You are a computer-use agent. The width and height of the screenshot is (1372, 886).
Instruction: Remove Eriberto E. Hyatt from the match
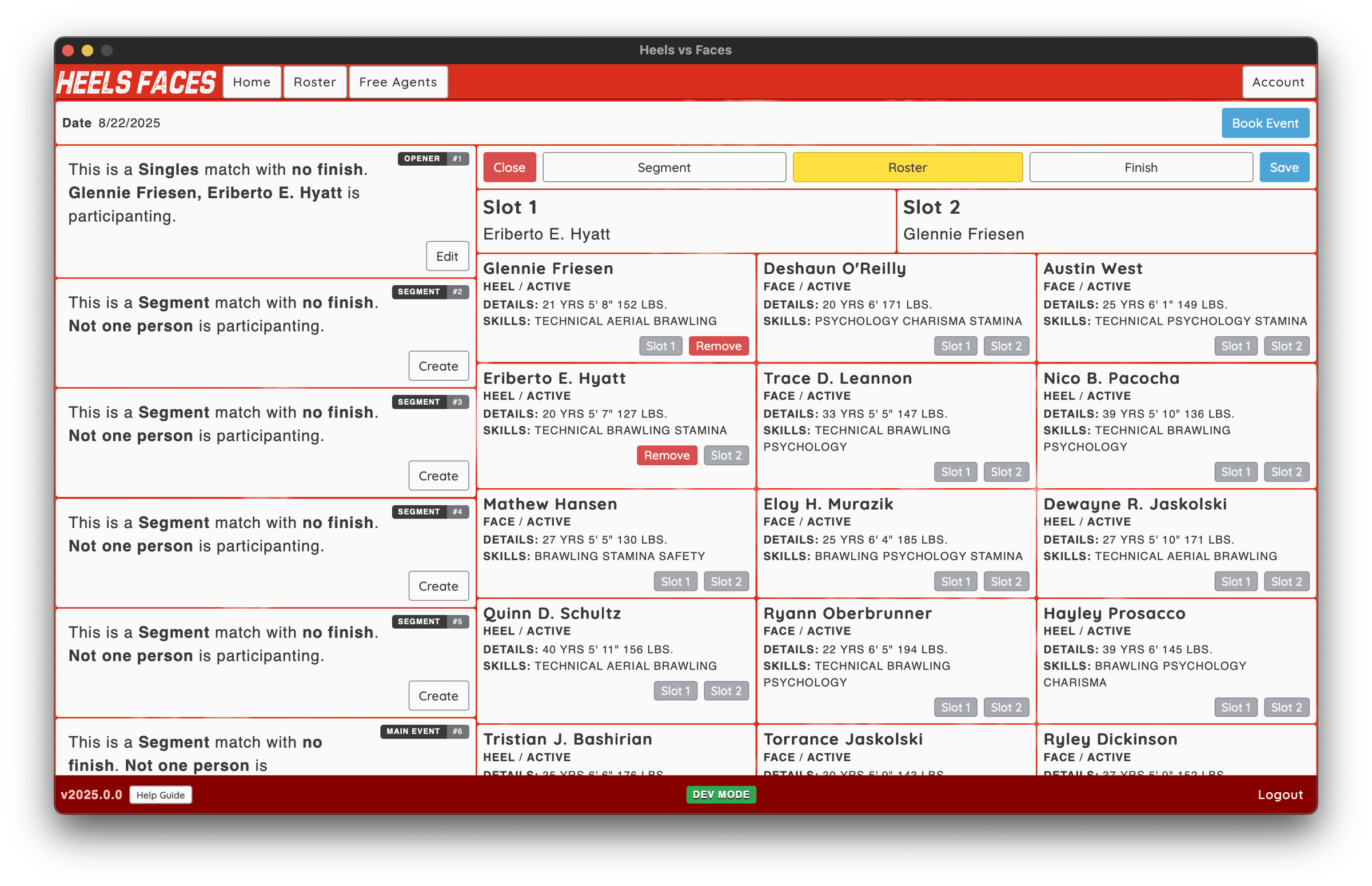[666, 455]
